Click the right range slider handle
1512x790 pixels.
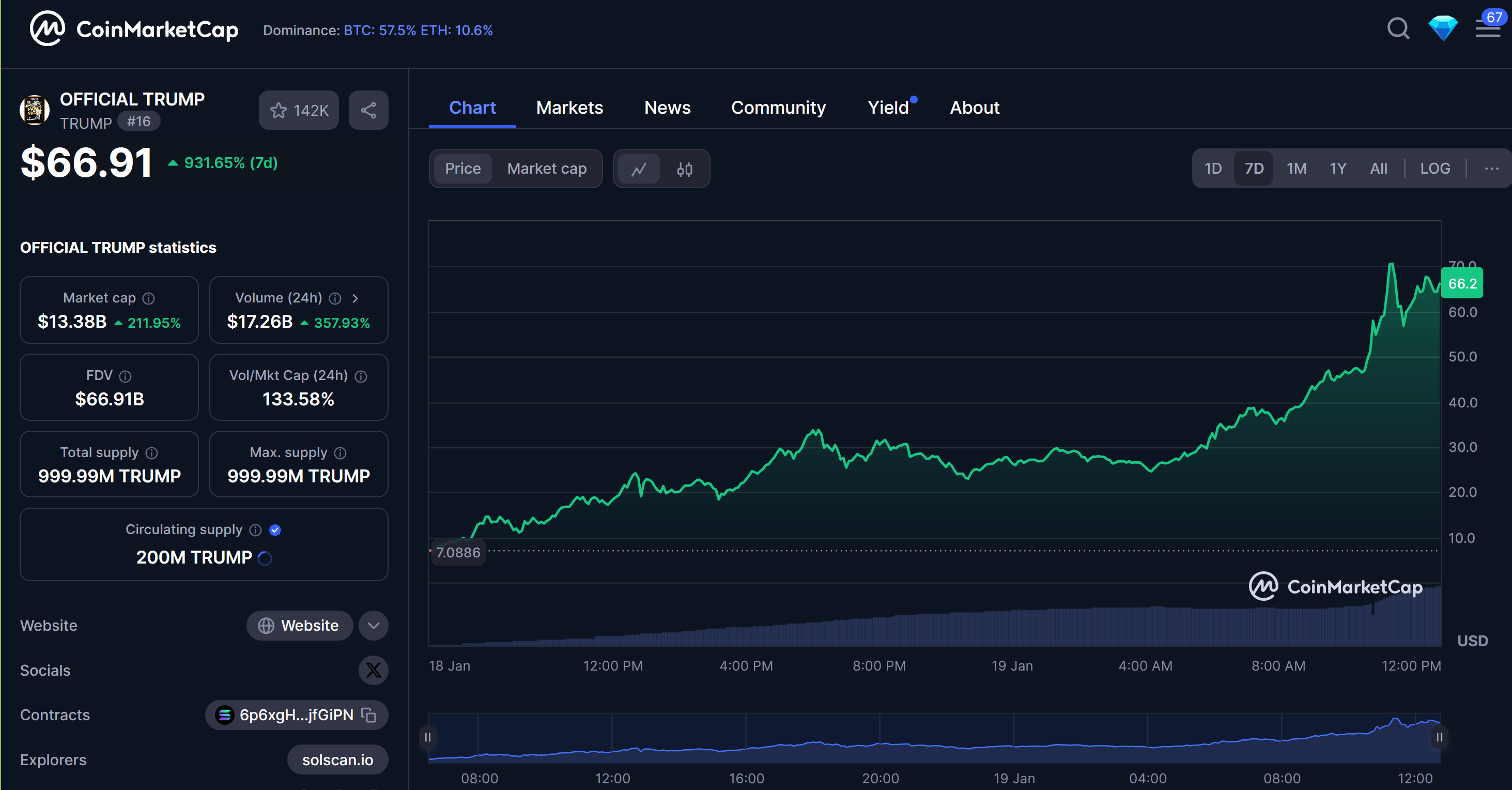pyautogui.click(x=1439, y=737)
